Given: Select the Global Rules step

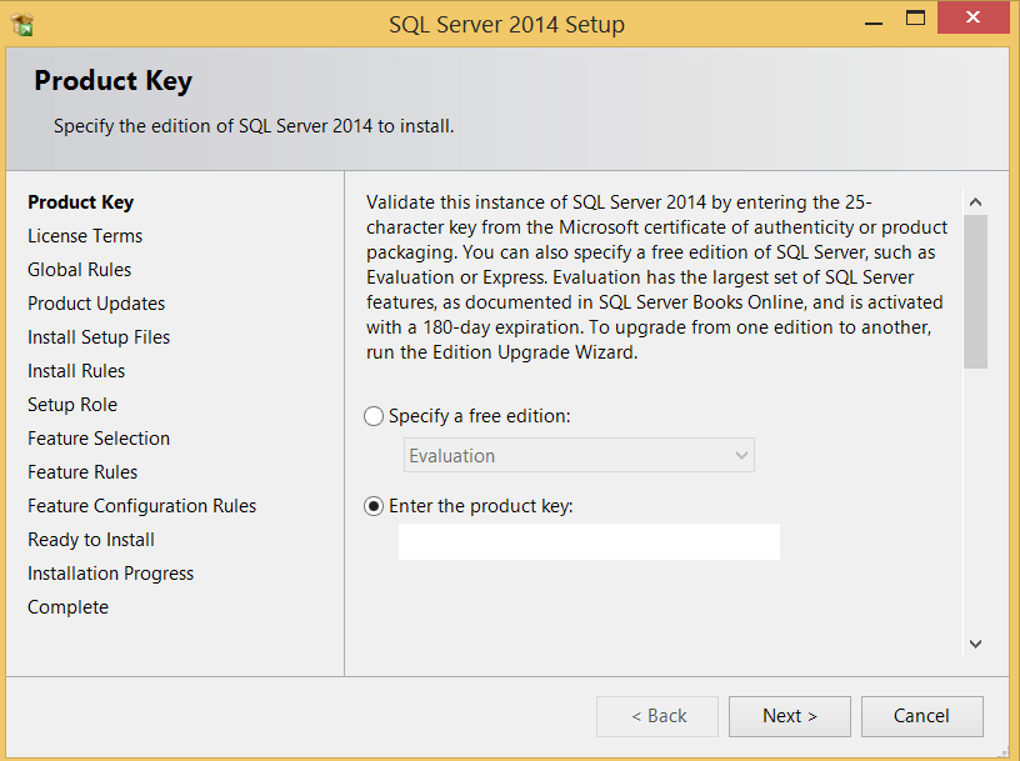Looking at the screenshot, I should (x=79, y=270).
